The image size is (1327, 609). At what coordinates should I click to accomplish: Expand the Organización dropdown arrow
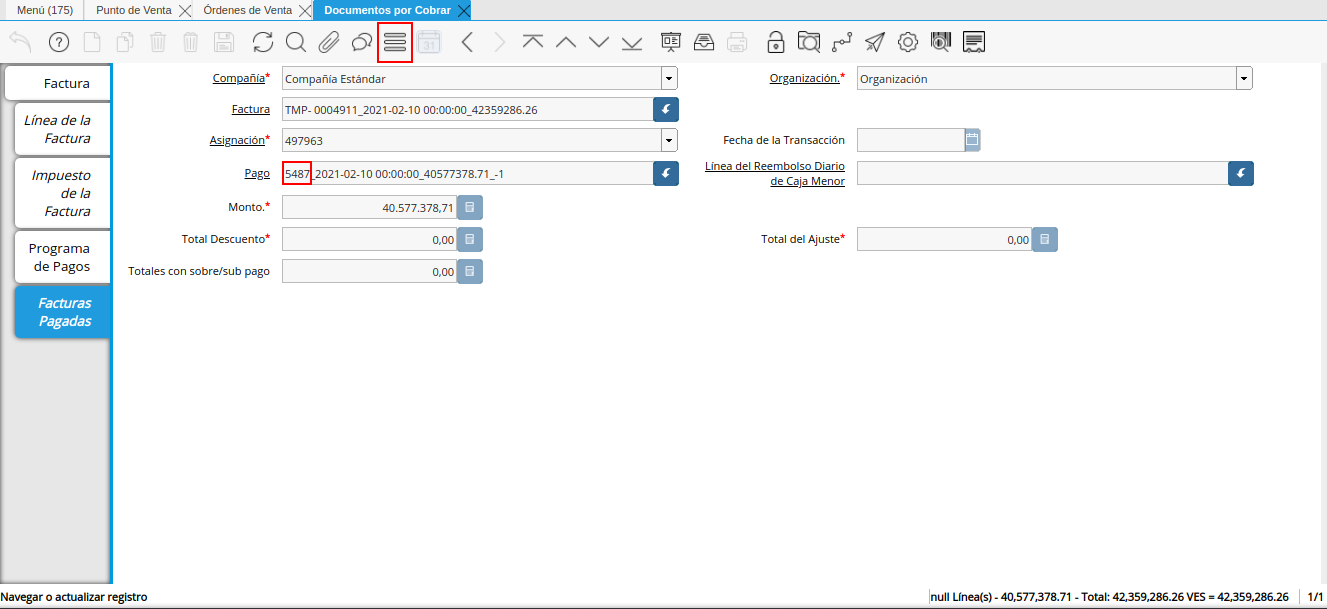tap(1244, 78)
